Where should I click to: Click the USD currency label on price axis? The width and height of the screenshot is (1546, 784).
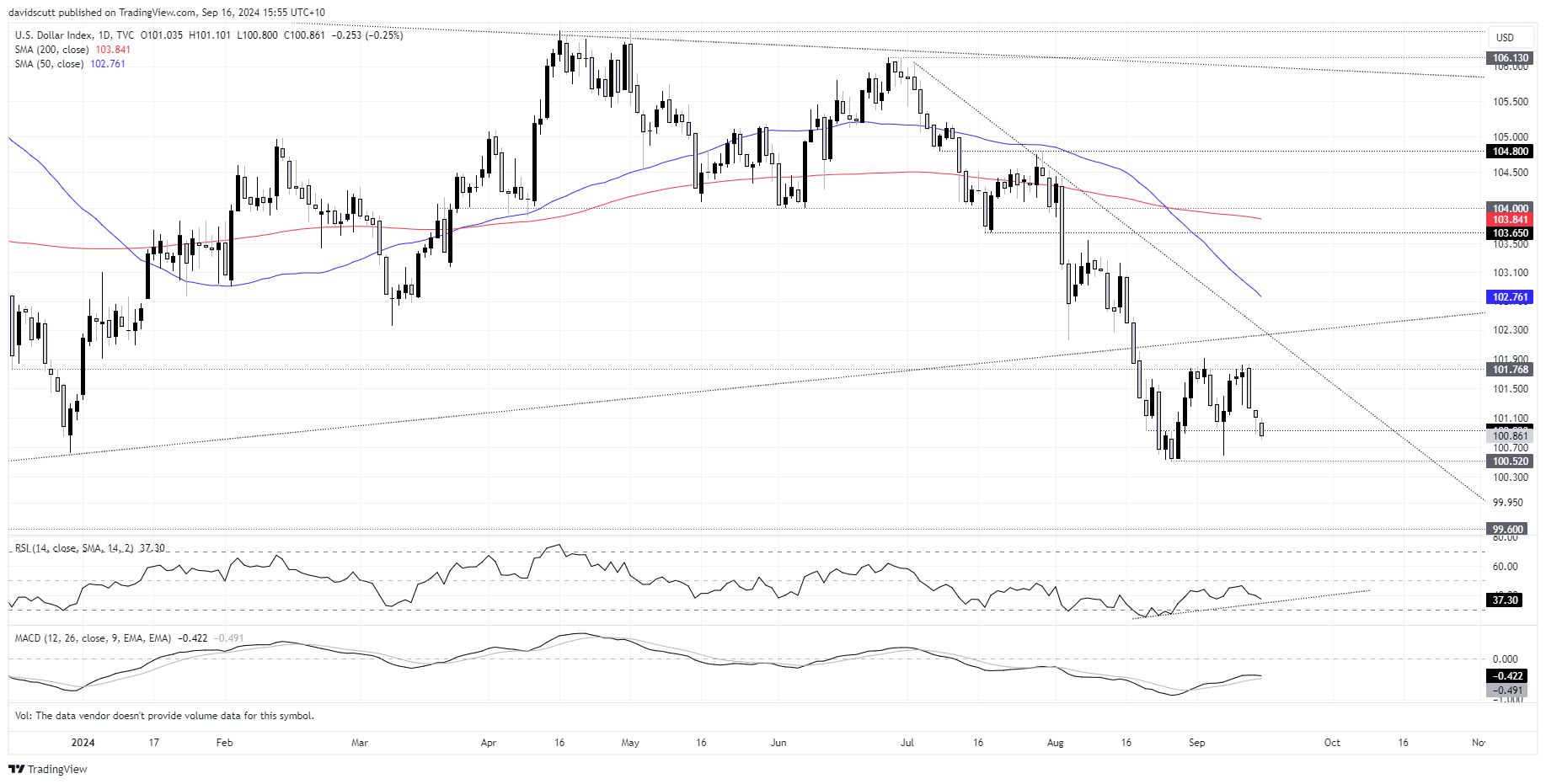tap(1505, 37)
